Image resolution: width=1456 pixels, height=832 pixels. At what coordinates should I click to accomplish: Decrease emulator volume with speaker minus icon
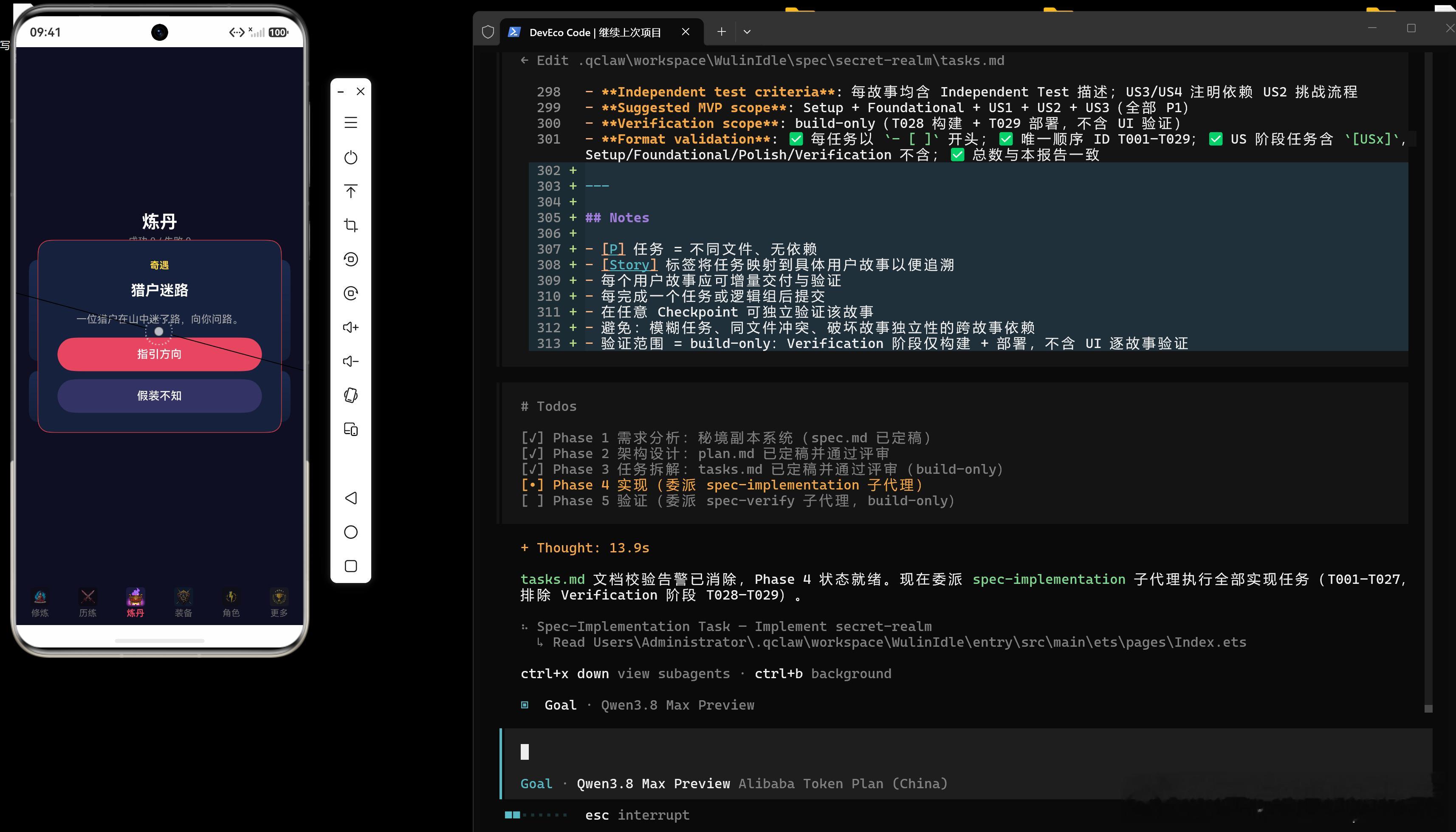351,361
